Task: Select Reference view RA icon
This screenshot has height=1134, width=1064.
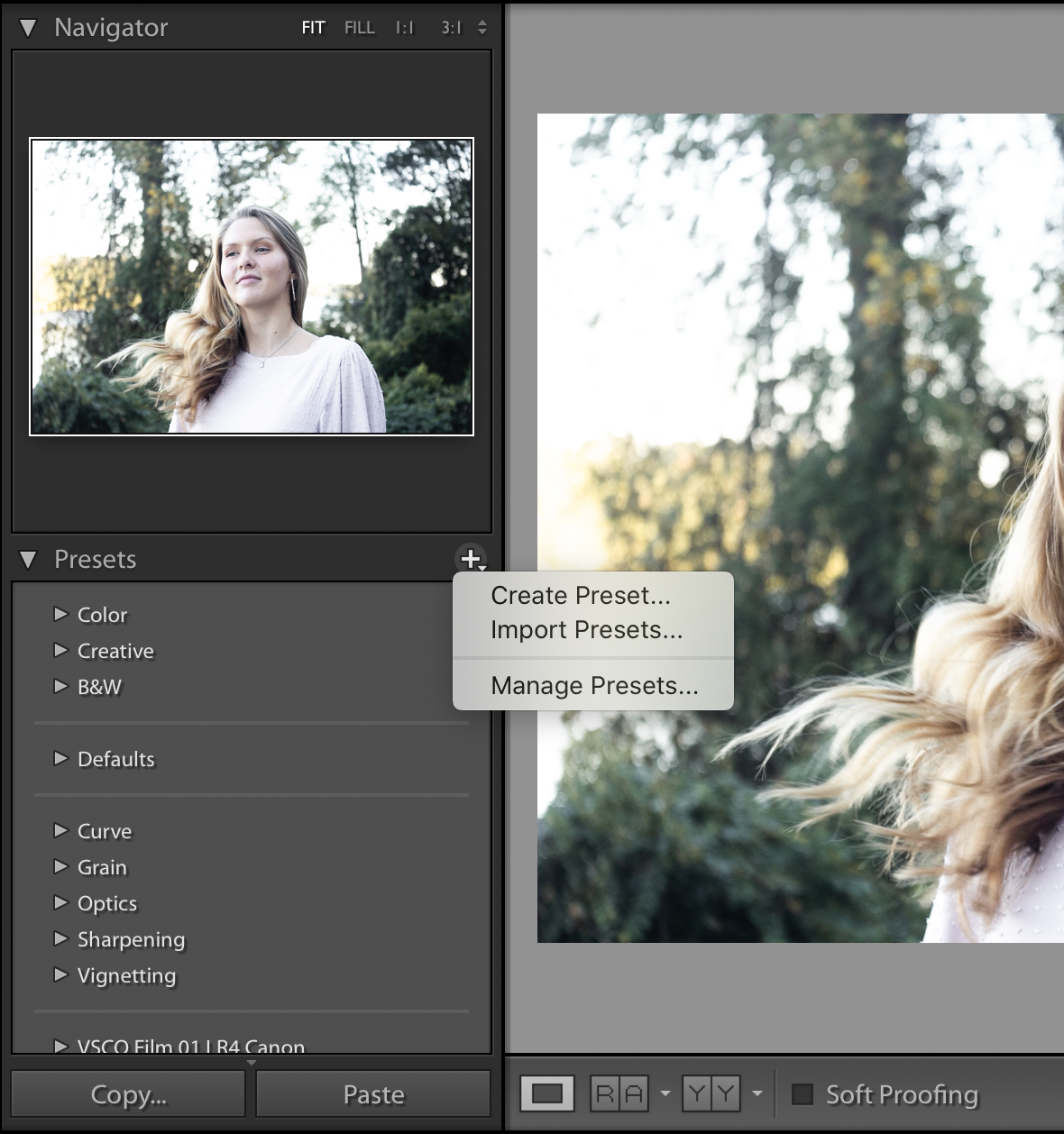Action: [619, 1093]
